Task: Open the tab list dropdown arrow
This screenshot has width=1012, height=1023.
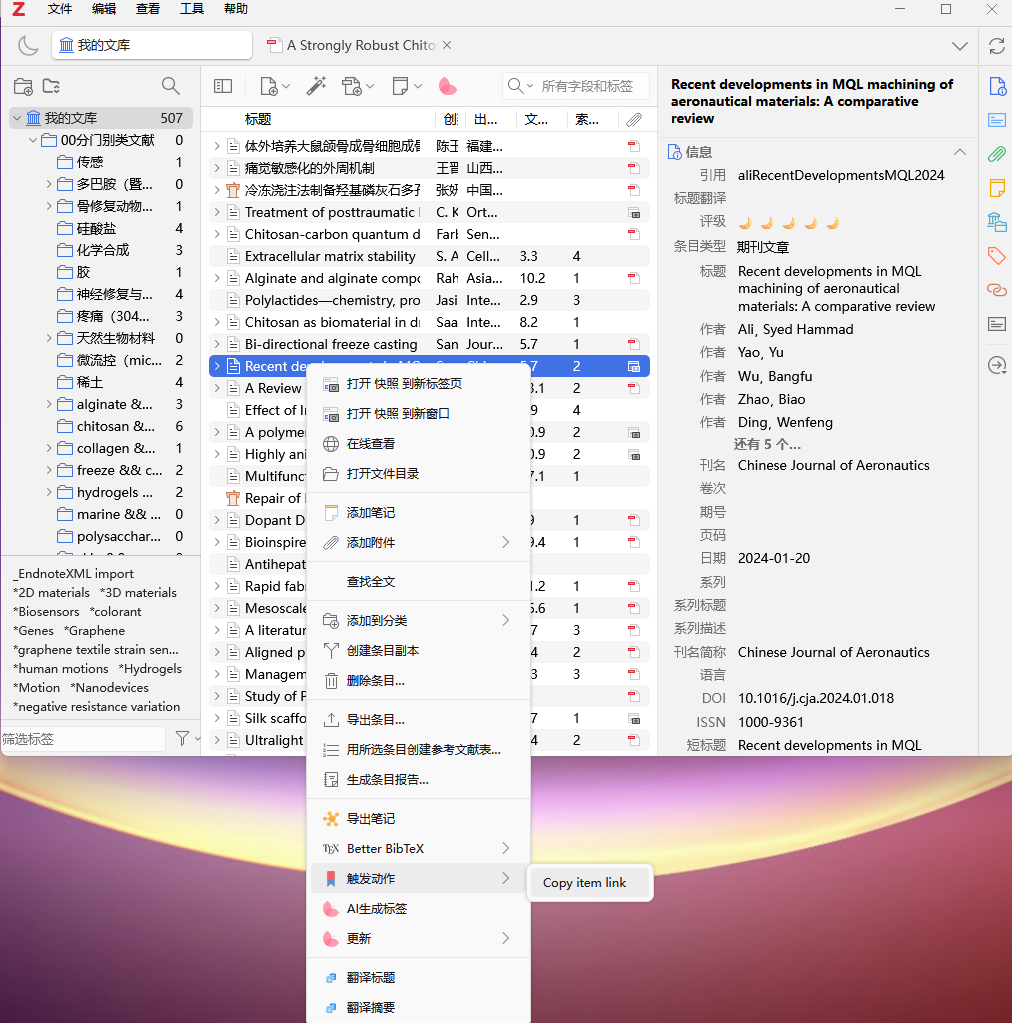Action: coord(960,46)
